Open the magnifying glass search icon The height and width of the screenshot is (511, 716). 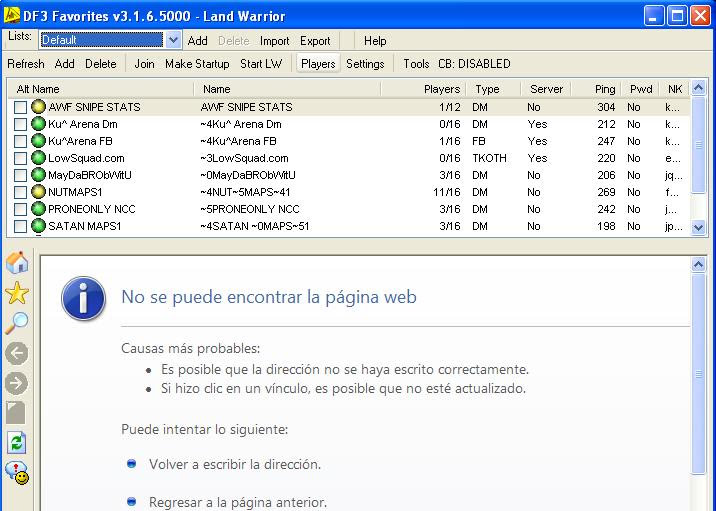point(17,323)
